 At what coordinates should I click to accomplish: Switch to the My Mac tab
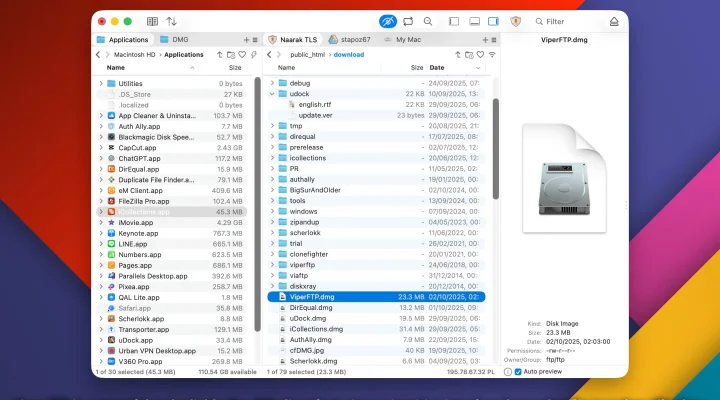pos(403,39)
